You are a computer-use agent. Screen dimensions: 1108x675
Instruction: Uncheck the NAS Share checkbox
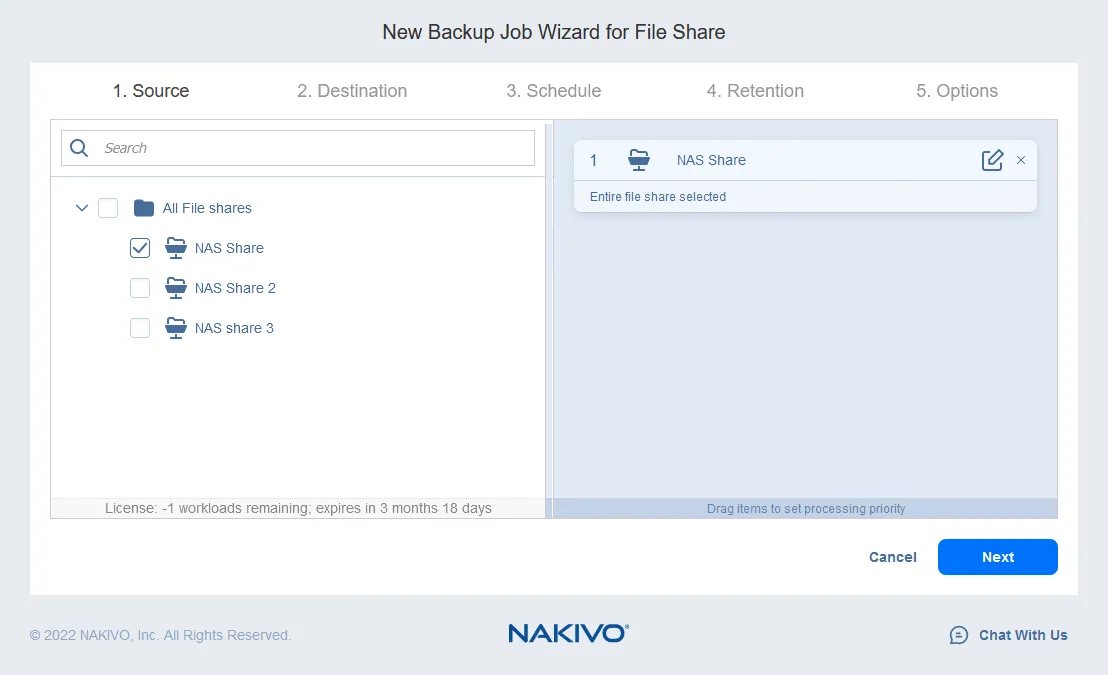click(x=140, y=248)
